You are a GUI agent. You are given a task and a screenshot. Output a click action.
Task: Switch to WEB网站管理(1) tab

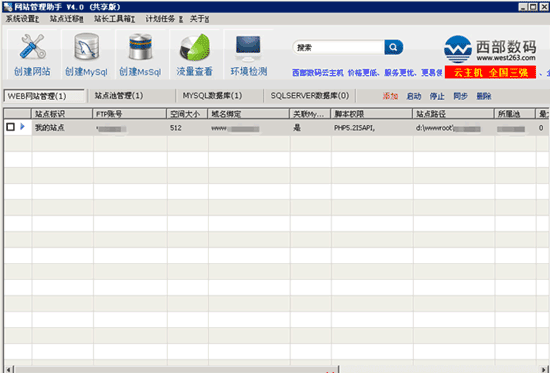coord(44,96)
